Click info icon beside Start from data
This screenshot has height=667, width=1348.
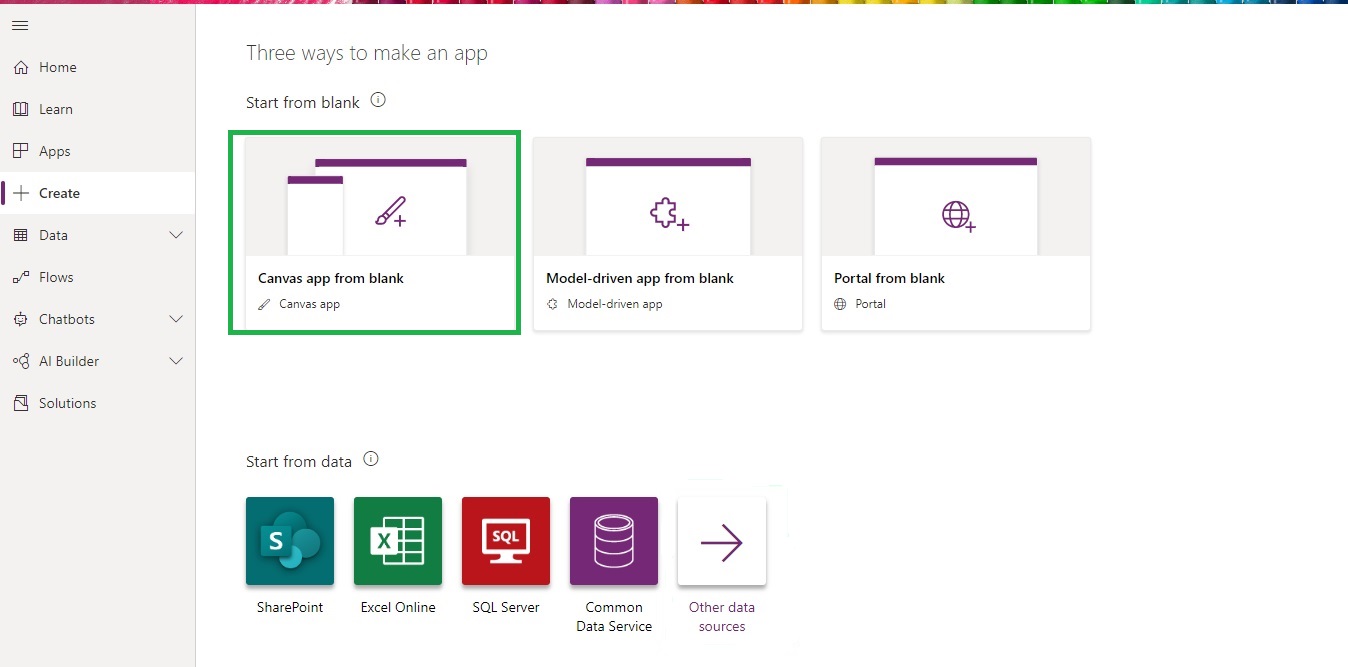[x=371, y=460]
